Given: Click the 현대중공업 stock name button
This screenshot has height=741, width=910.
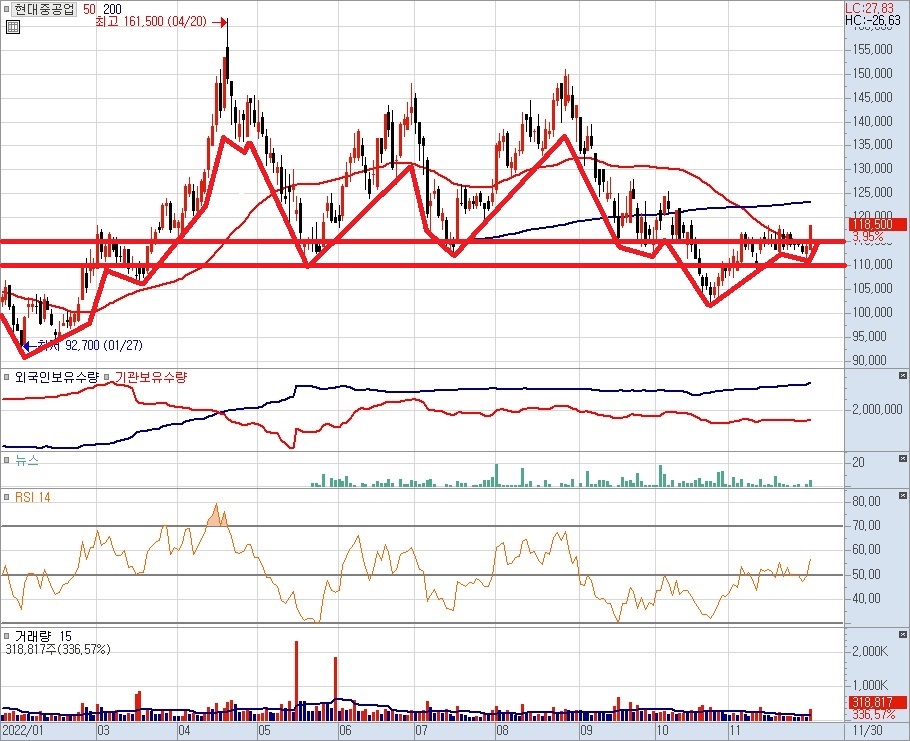Looking at the screenshot, I should (44, 9).
